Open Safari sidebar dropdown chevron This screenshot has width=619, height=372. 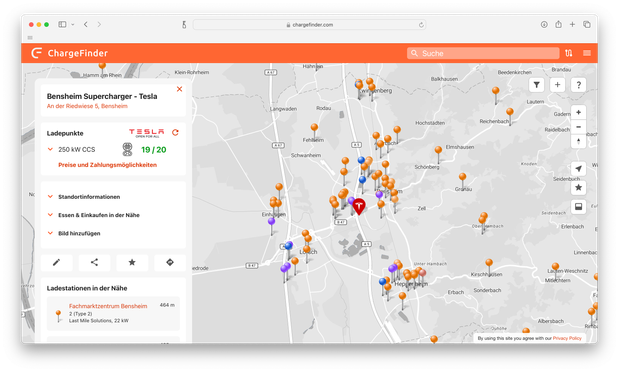pos(73,24)
